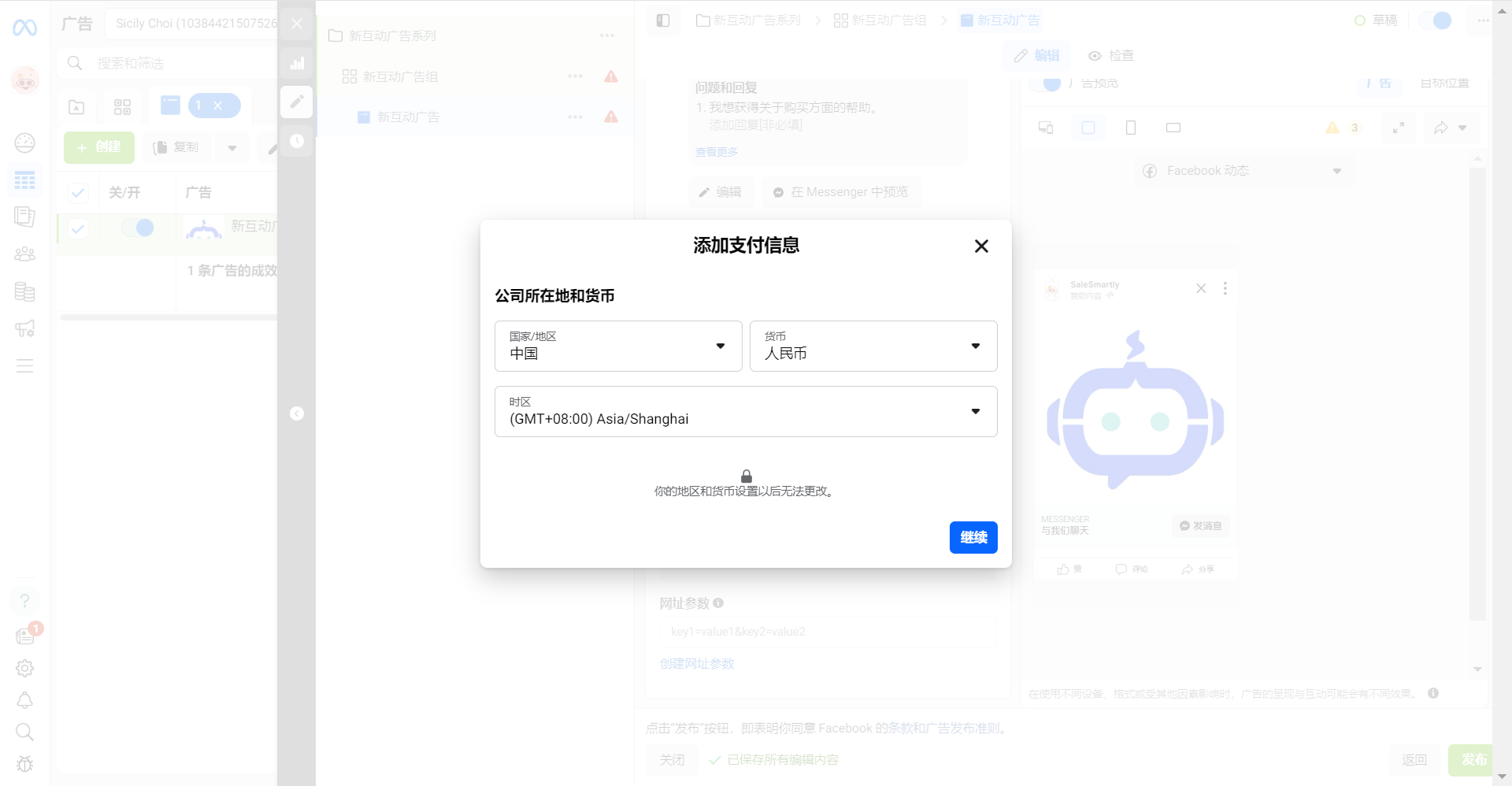The height and width of the screenshot is (786, 1512).
Task: Tick the header select-all checkbox
Action: point(78,192)
